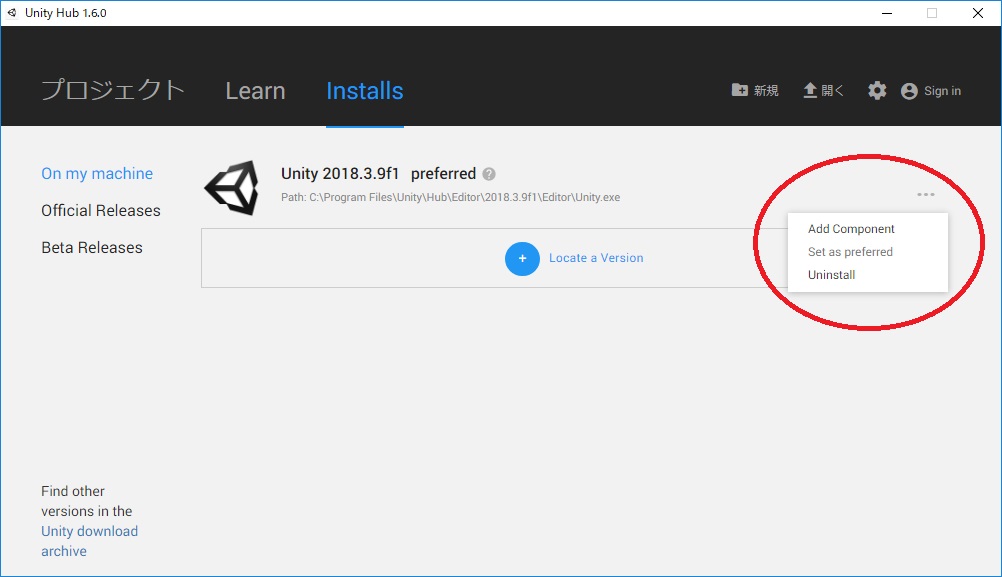Select On my machine in sidebar
1002x577 pixels.
[97, 174]
